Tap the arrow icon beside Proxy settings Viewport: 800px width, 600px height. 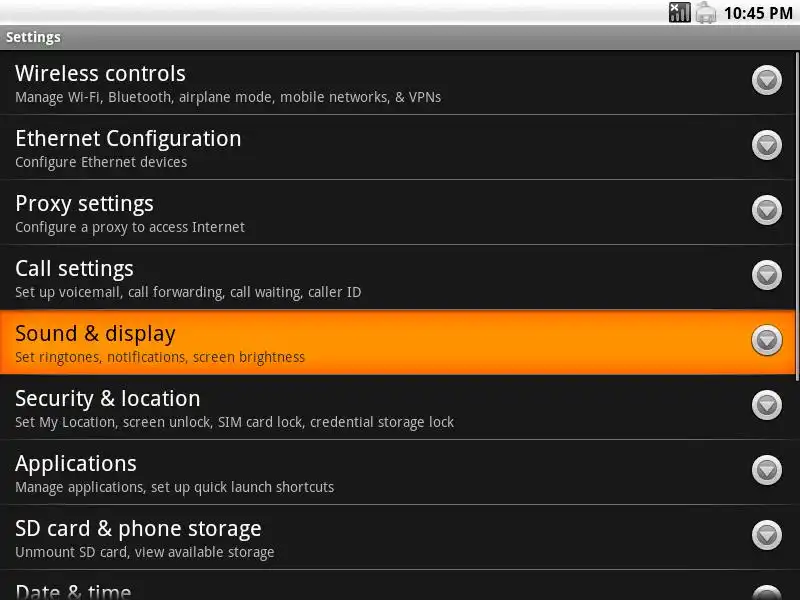[x=767, y=211]
